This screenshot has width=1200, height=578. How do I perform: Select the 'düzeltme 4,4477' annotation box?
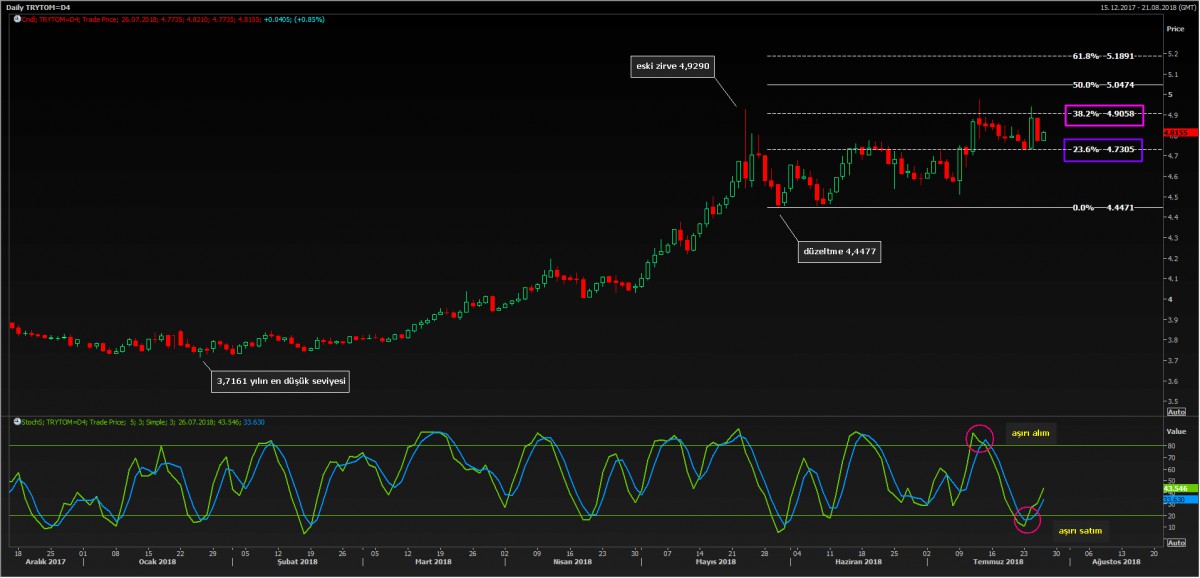[x=838, y=251]
